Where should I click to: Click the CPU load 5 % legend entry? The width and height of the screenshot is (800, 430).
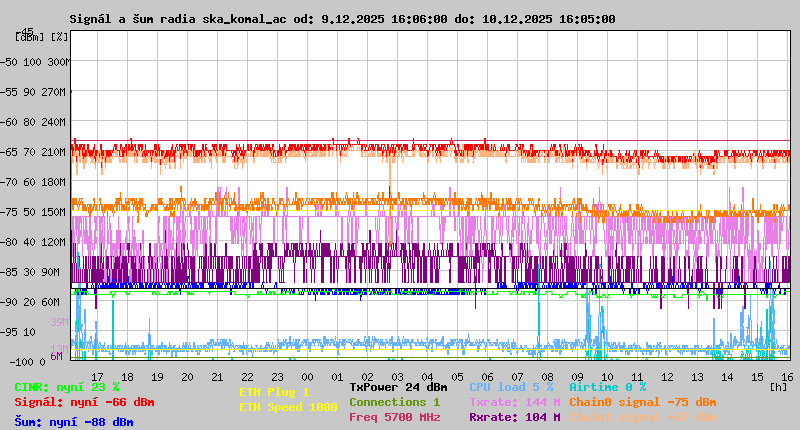coord(511,387)
